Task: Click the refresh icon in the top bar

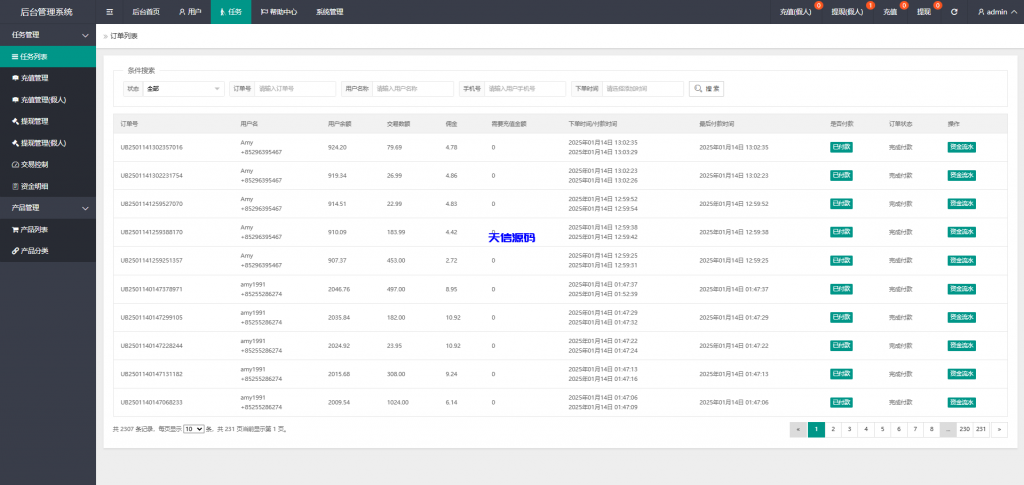Action: (954, 12)
